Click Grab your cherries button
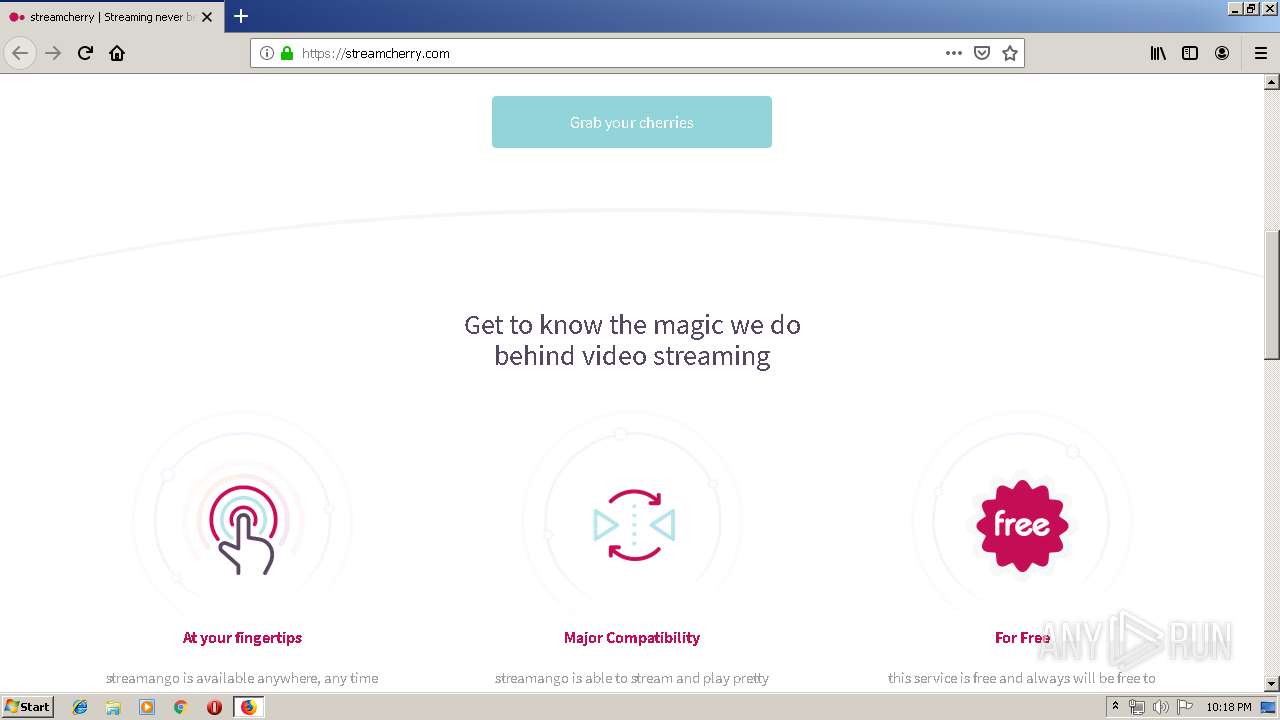Viewport: 1280px width, 720px height. 632,122
